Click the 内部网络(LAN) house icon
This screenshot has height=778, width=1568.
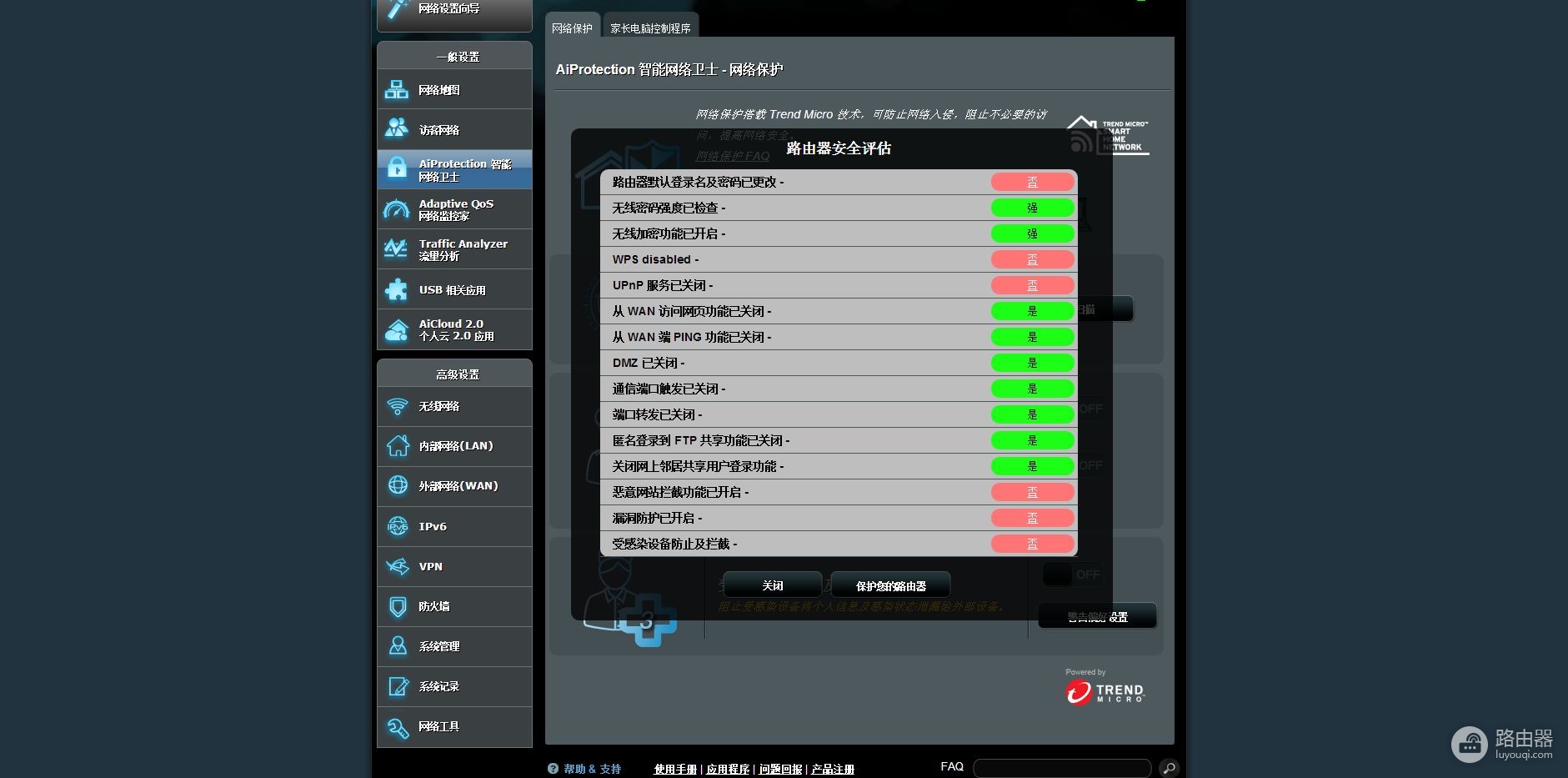pyautogui.click(x=398, y=446)
